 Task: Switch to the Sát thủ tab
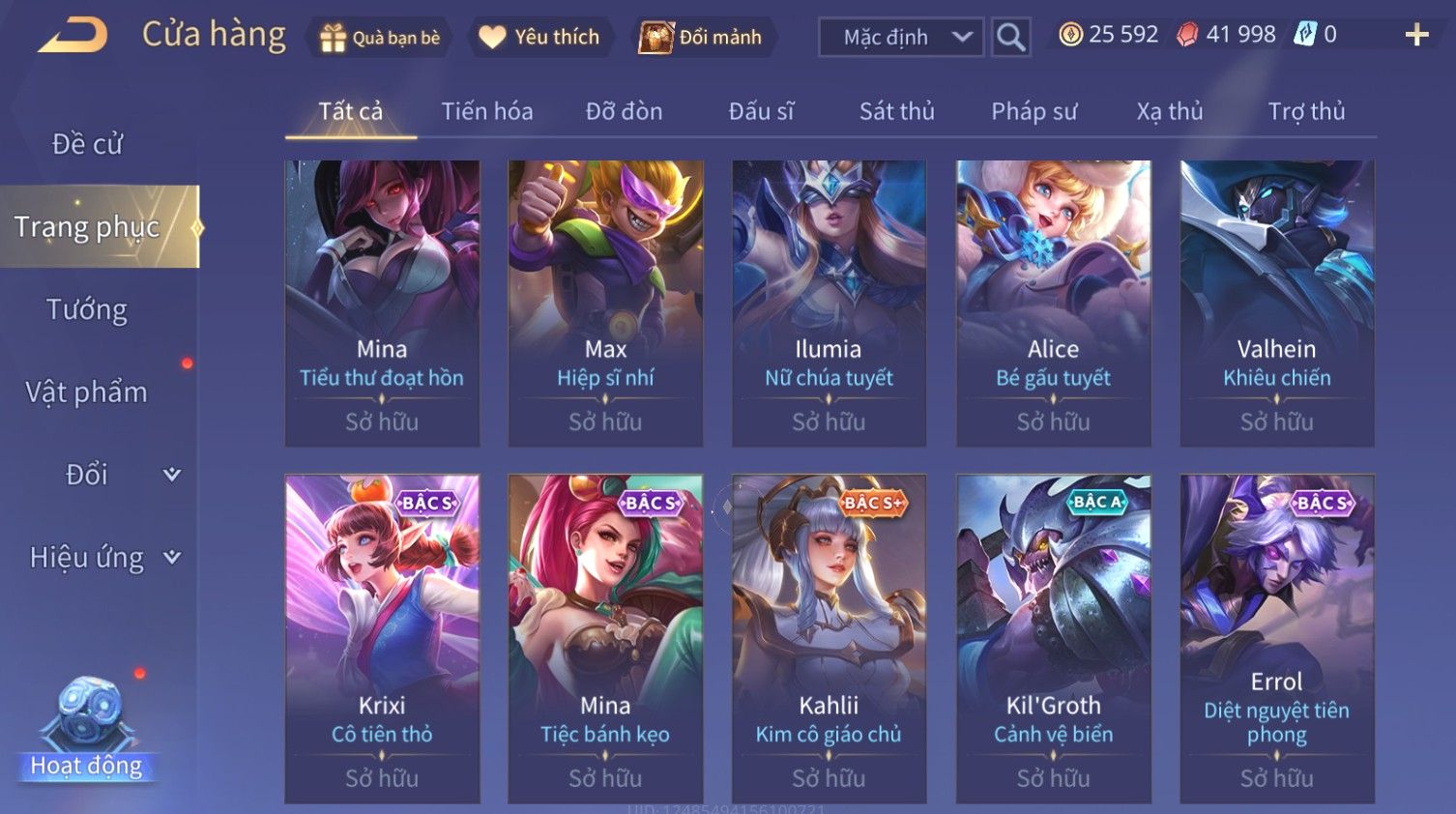click(x=896, y=111)
